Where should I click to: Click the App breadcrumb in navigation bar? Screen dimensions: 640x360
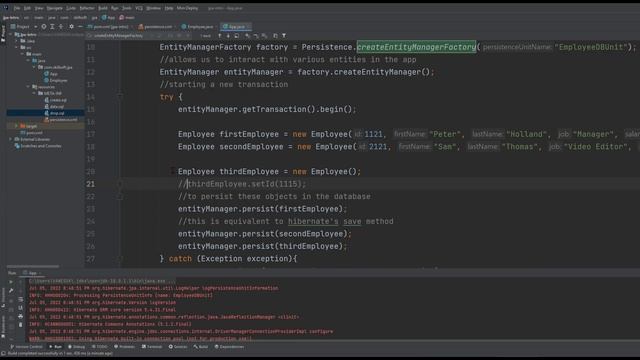[109, 18]
